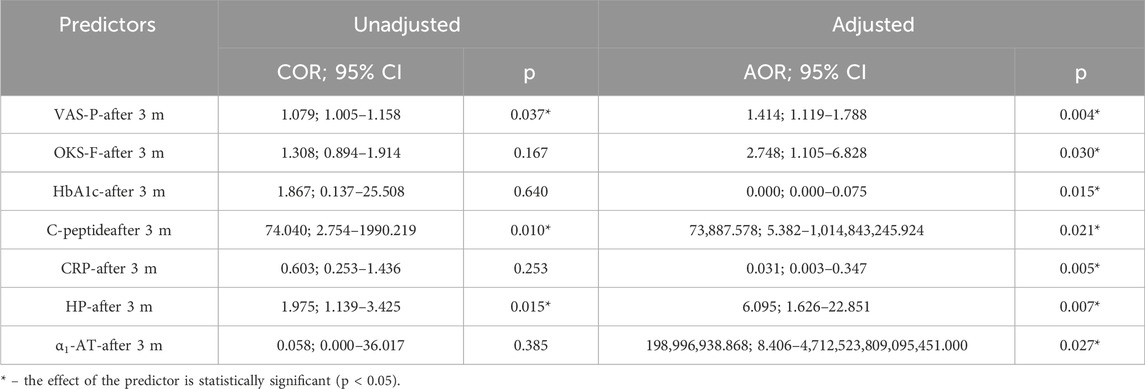
Task: Select the Unadjusted header cell
Action: coord(407,25)
